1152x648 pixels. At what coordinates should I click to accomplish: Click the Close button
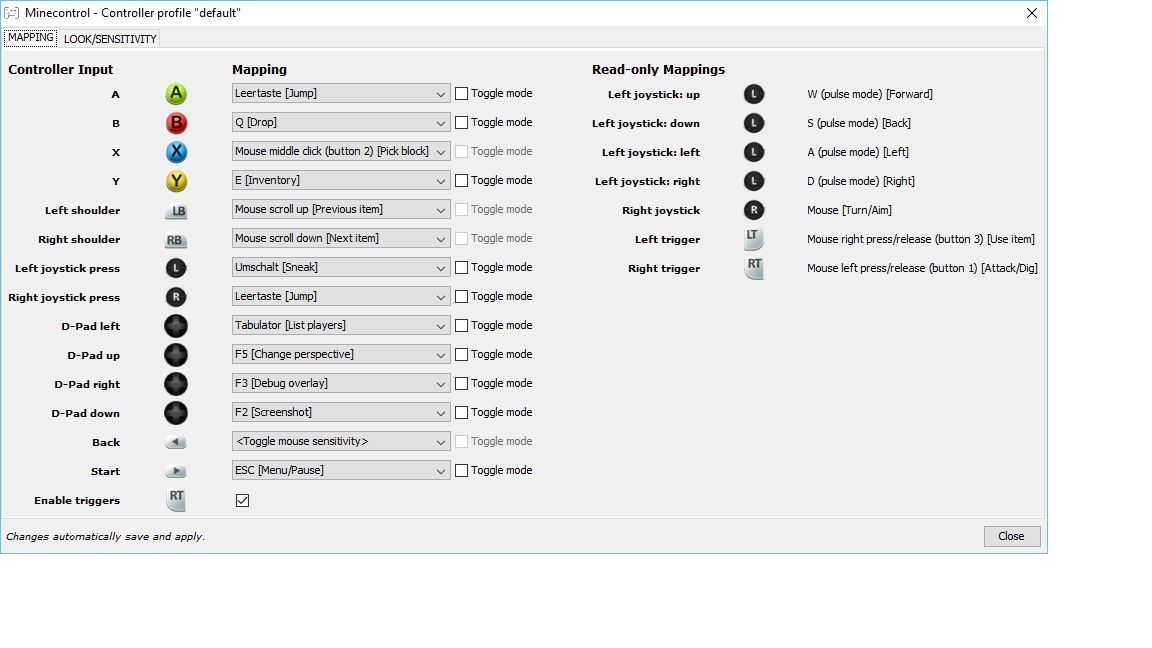(x=1012, y=536)
